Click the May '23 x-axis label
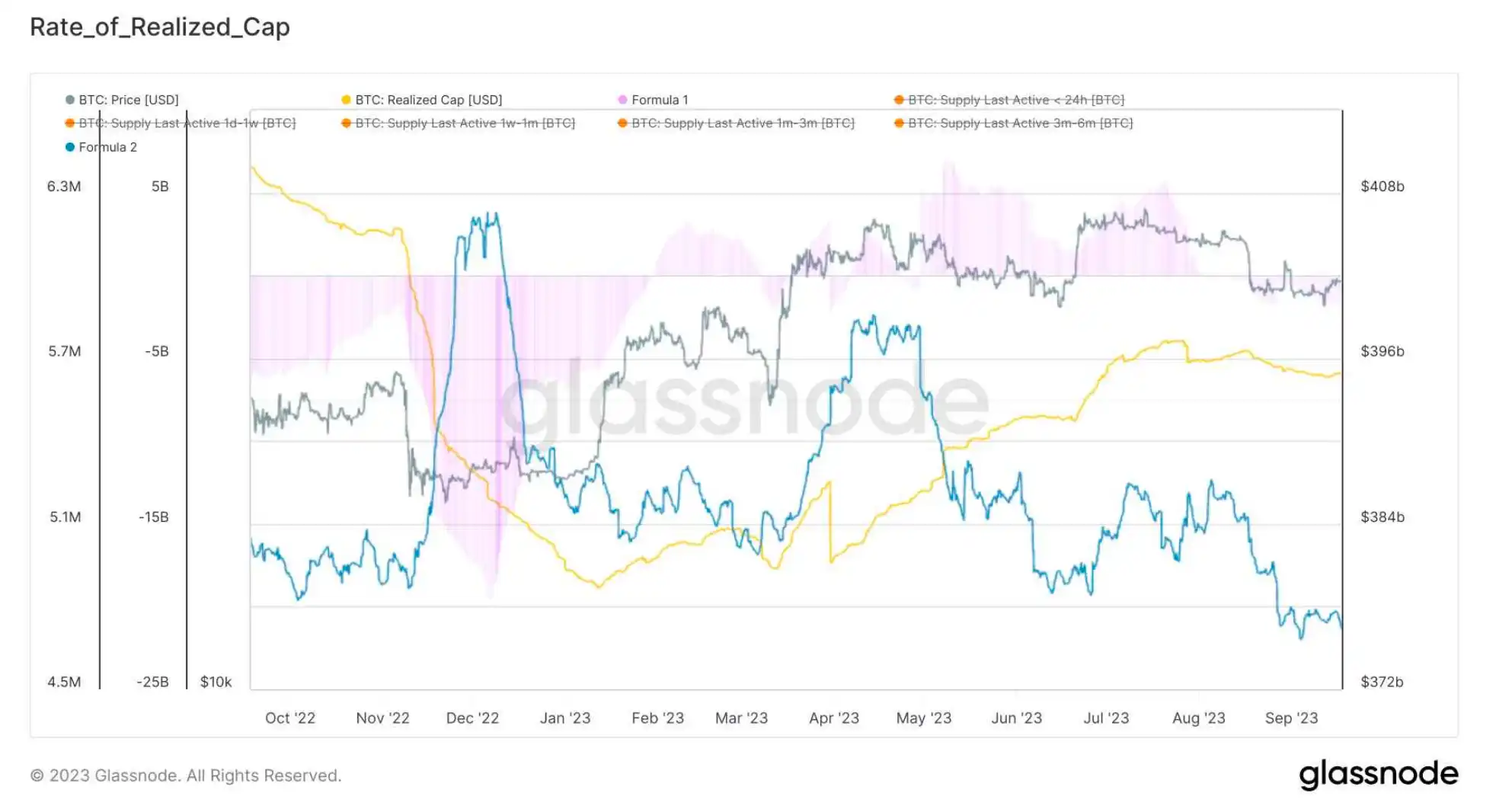This screenshot has height=812, width=1496. (923, 718)
